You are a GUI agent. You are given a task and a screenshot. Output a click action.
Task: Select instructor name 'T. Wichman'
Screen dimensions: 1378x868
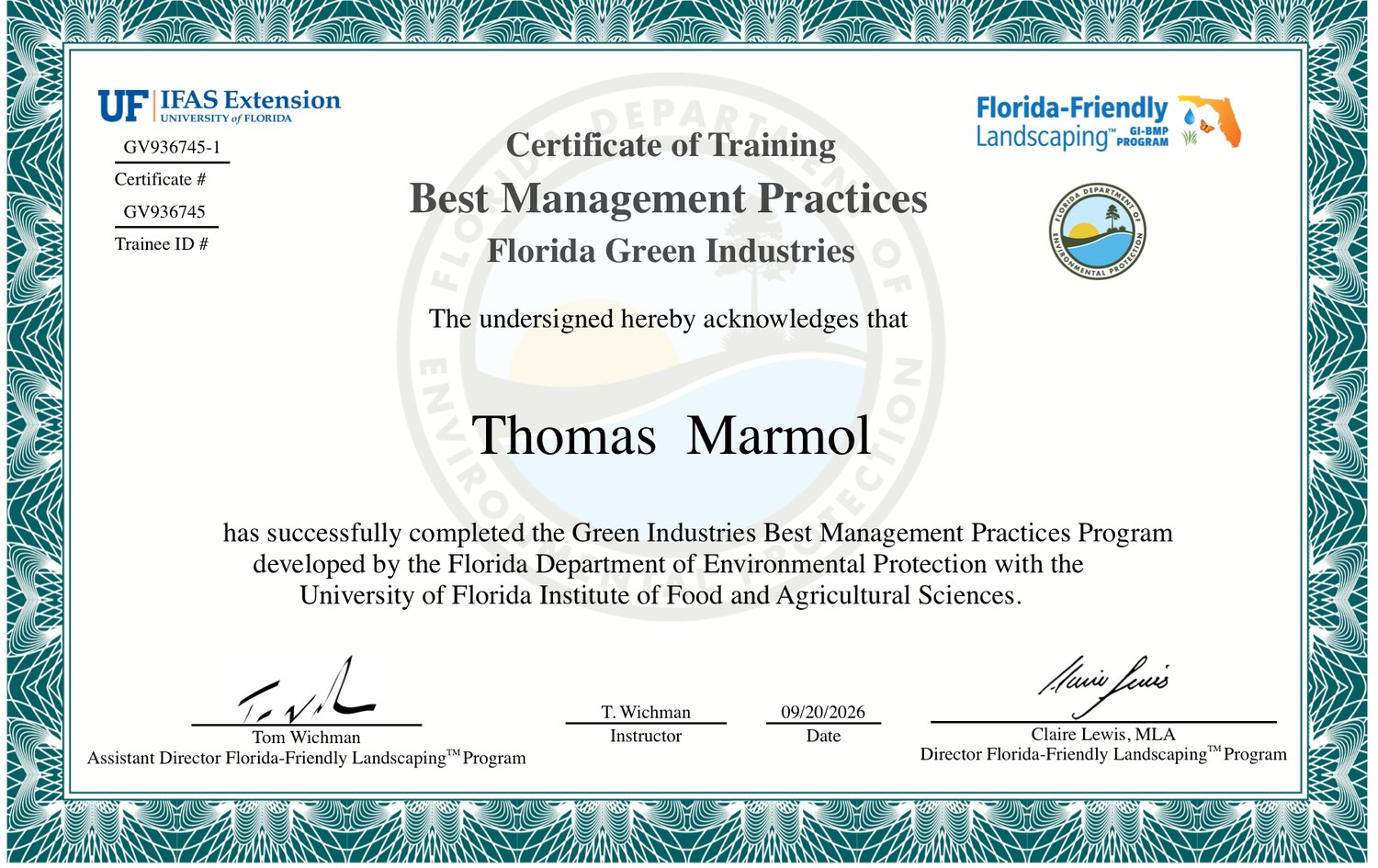646,712
